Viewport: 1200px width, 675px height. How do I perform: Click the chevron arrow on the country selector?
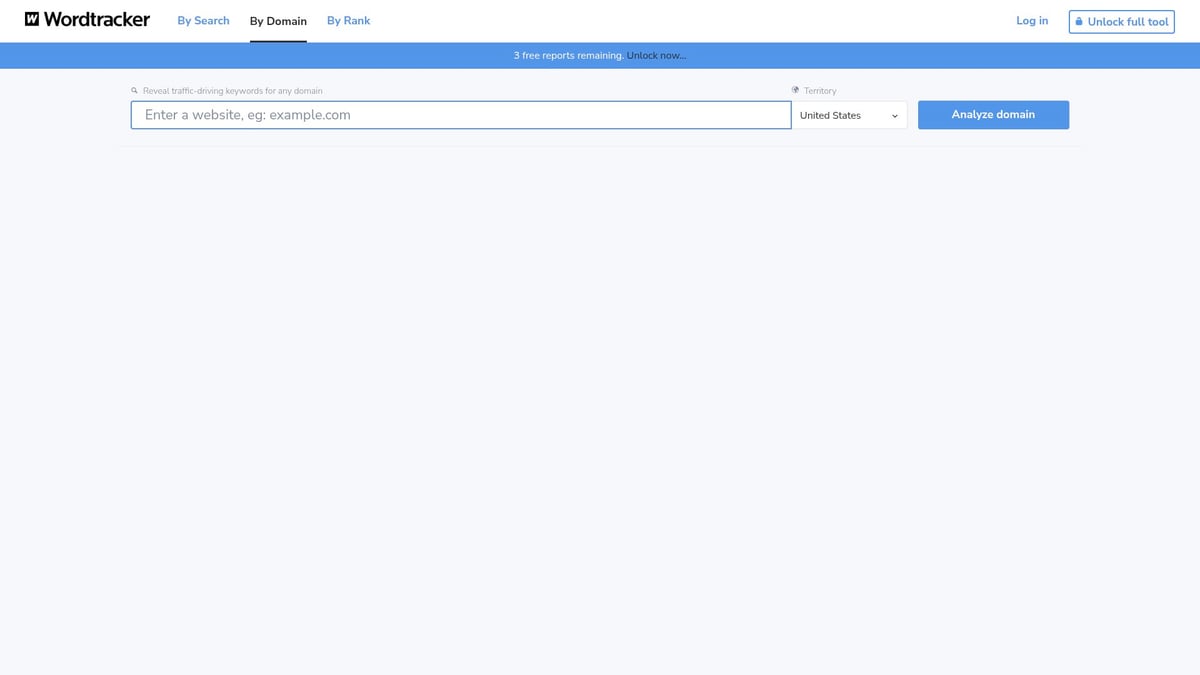894,115
